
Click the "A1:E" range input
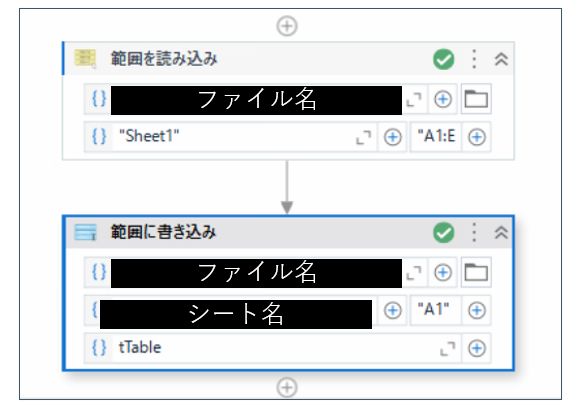pyautogui.click(x=436, y=137)
